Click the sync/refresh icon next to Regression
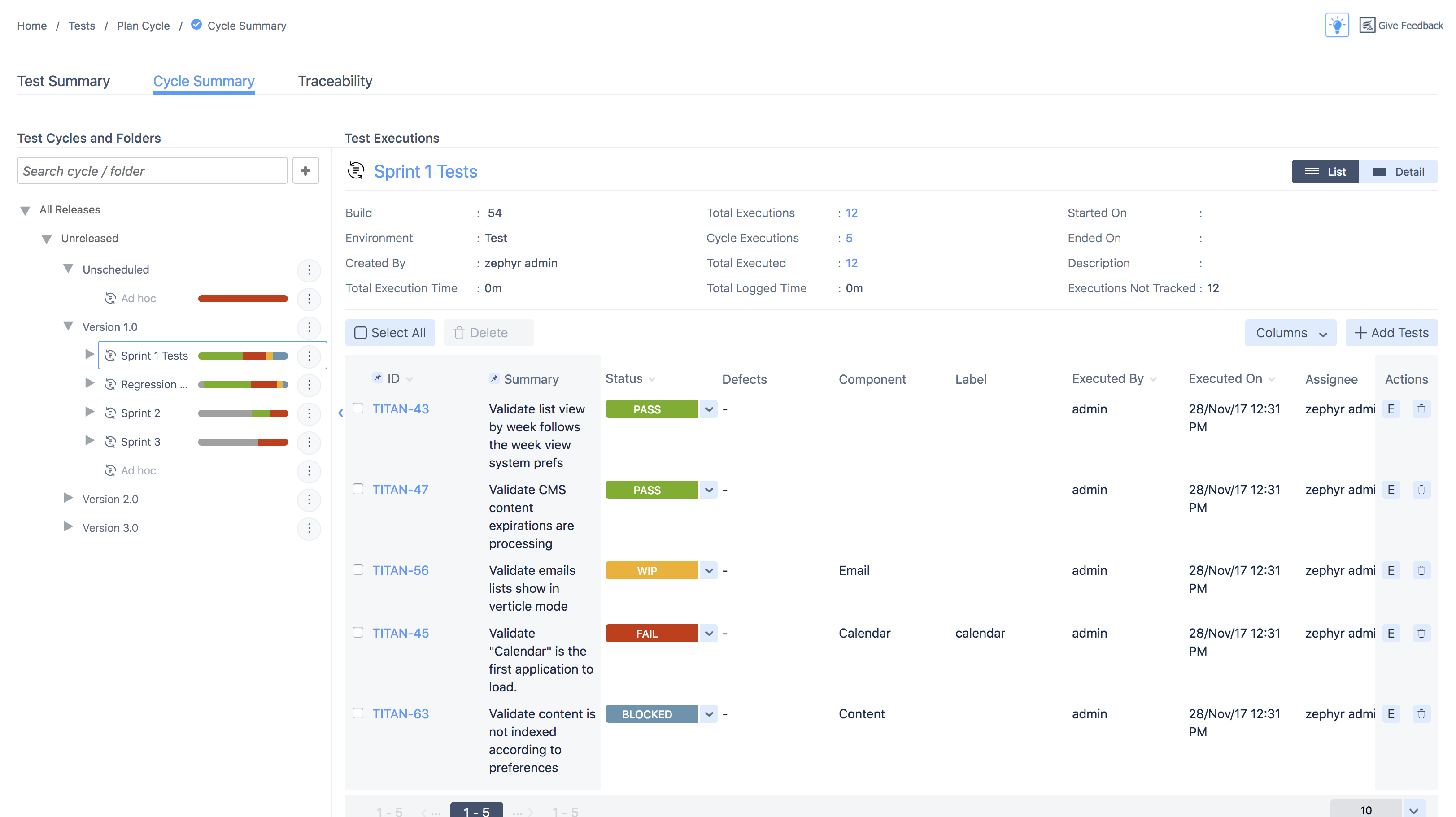This screenshot has width=1456, height=817. click(x=109, y=384)
